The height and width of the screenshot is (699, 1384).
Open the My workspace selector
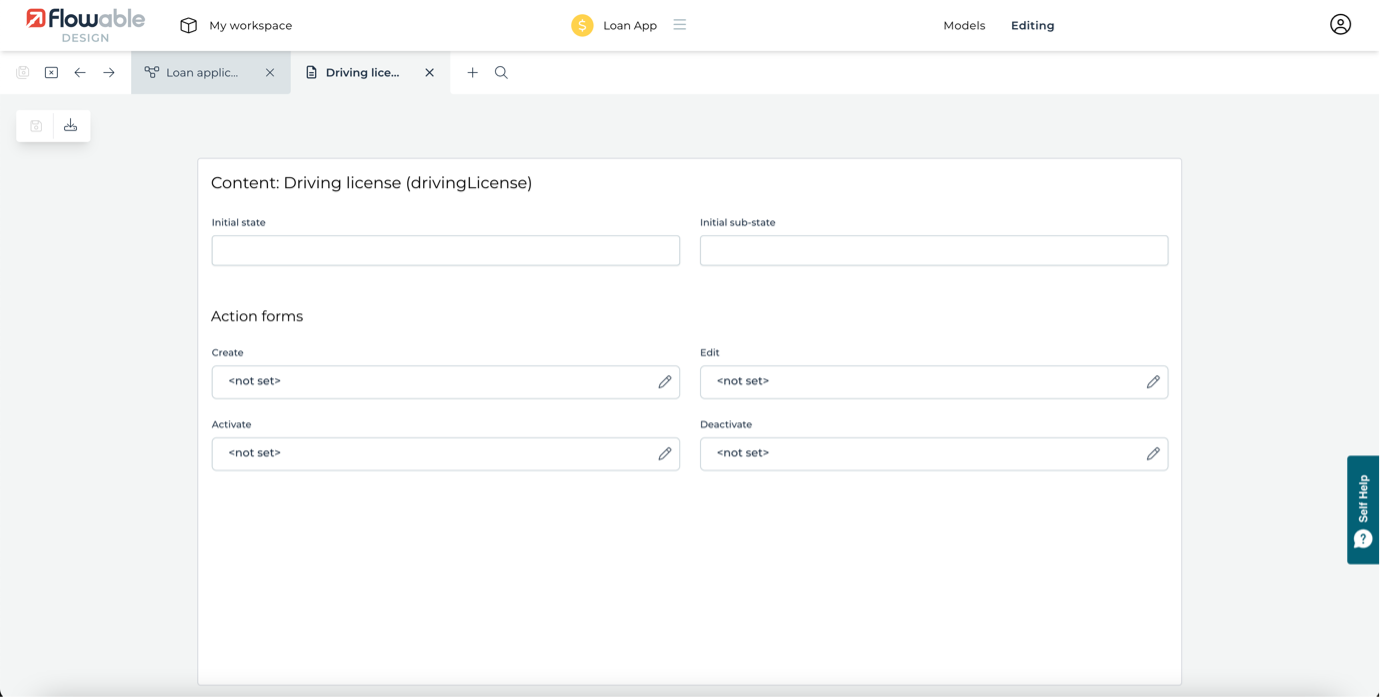tap(236, 26)
